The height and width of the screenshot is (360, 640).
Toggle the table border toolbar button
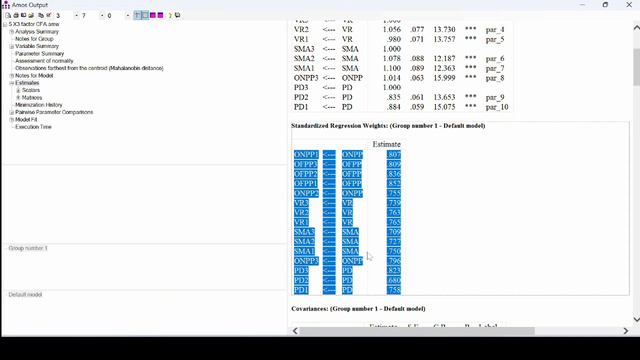coord(145,16)
